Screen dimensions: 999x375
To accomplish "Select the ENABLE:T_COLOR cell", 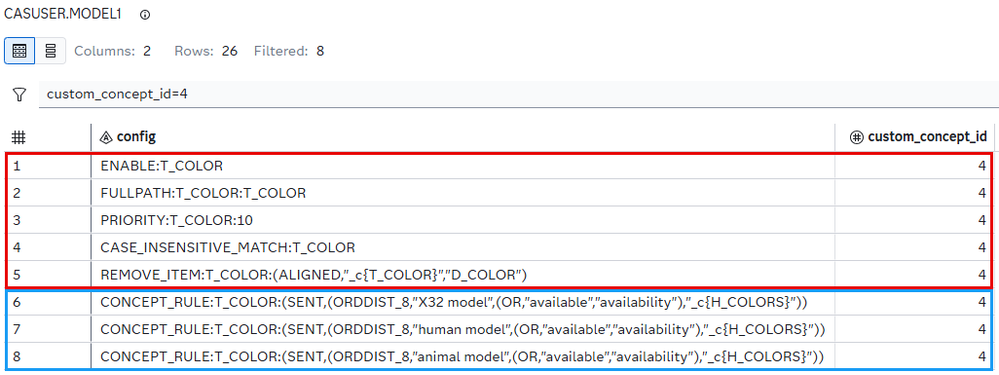I will coord(463,166).
